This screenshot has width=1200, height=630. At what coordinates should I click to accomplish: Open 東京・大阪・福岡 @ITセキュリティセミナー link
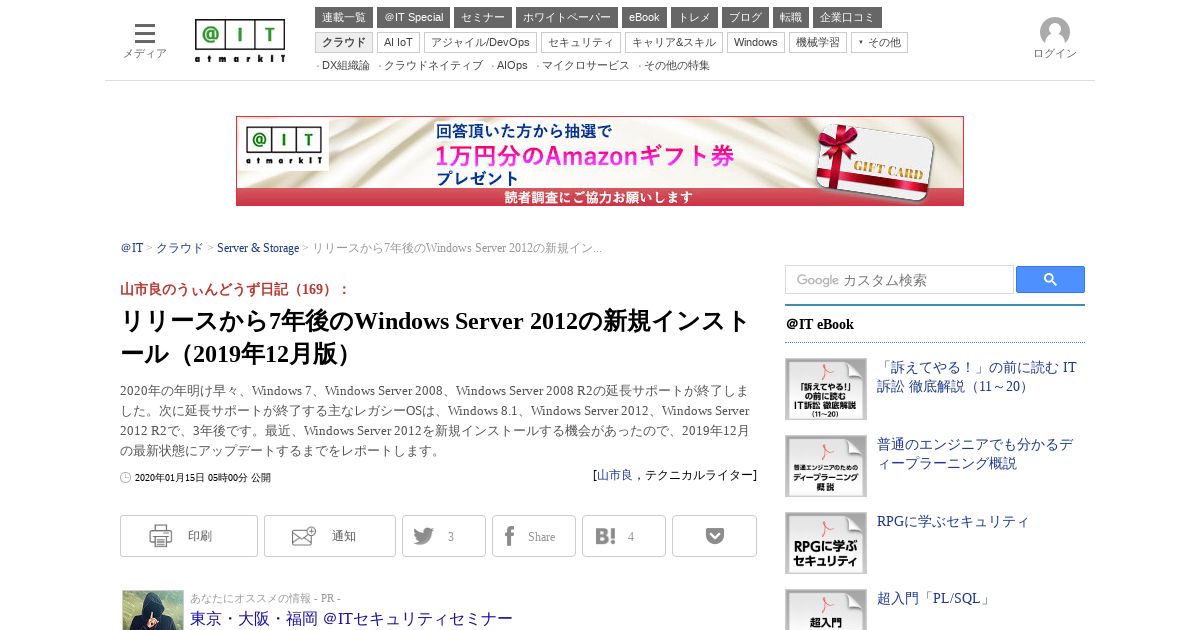[351, 619]
